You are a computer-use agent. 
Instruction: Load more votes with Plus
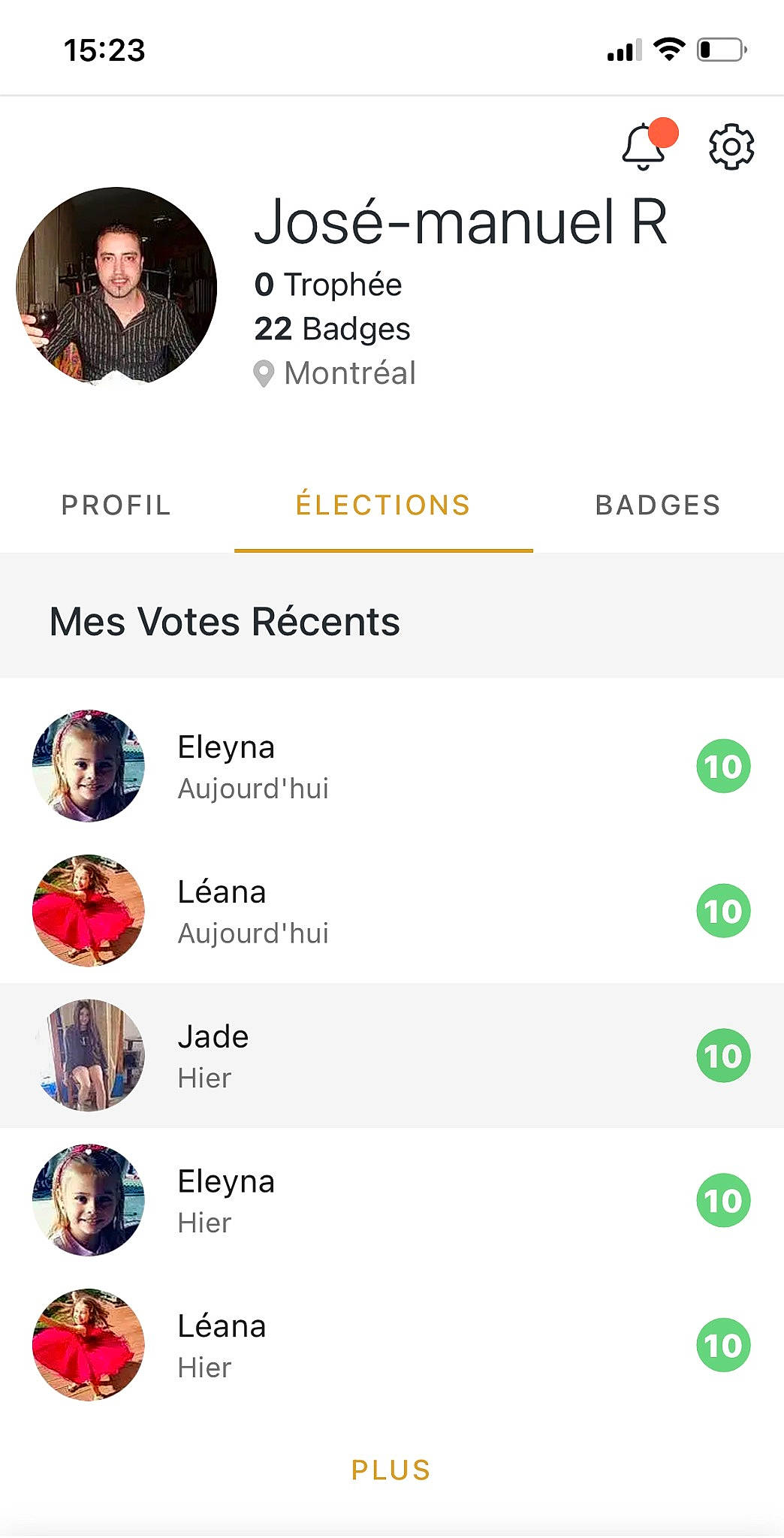click(390, 1470)
